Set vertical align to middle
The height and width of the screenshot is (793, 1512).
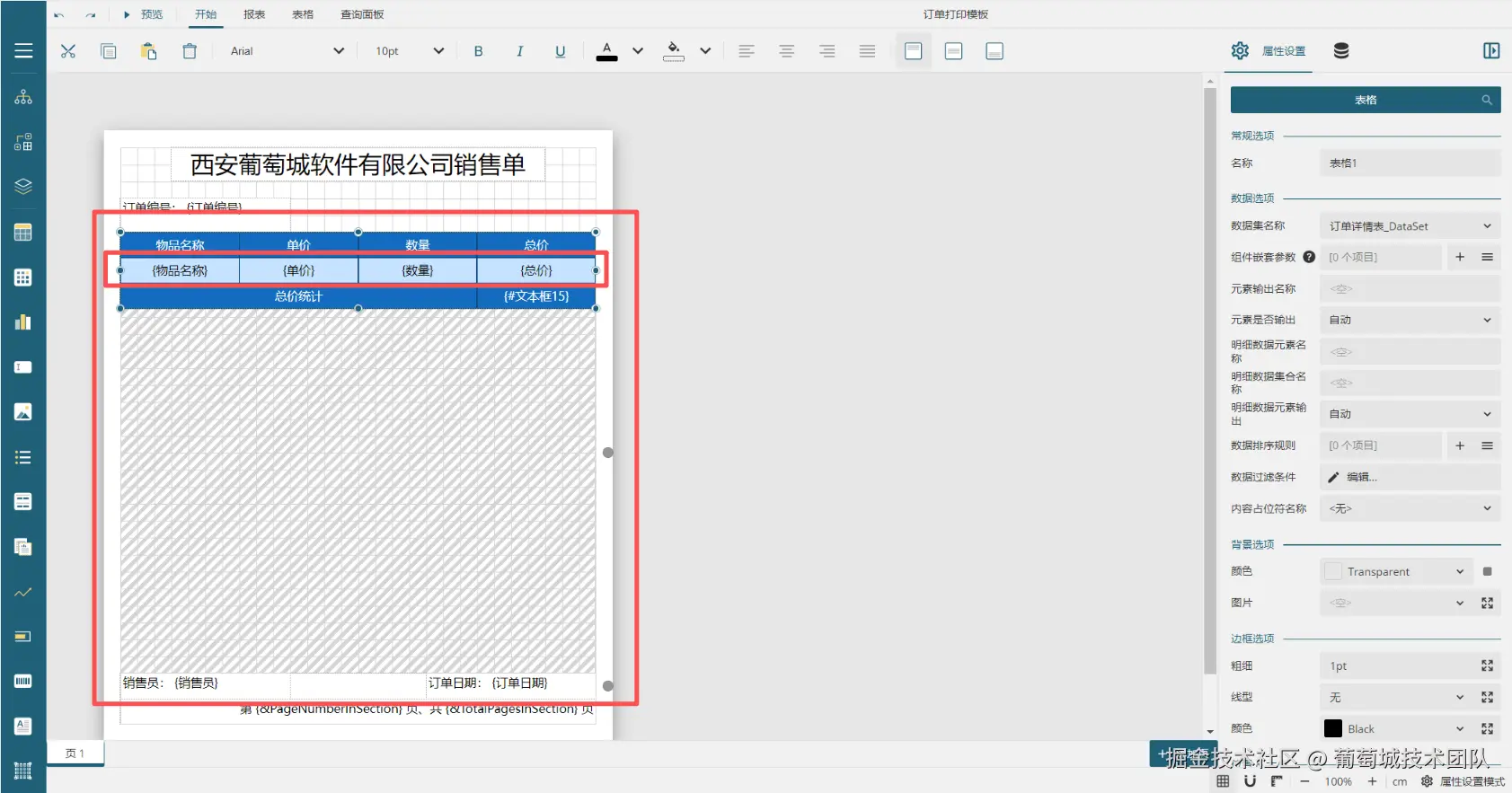954,51
